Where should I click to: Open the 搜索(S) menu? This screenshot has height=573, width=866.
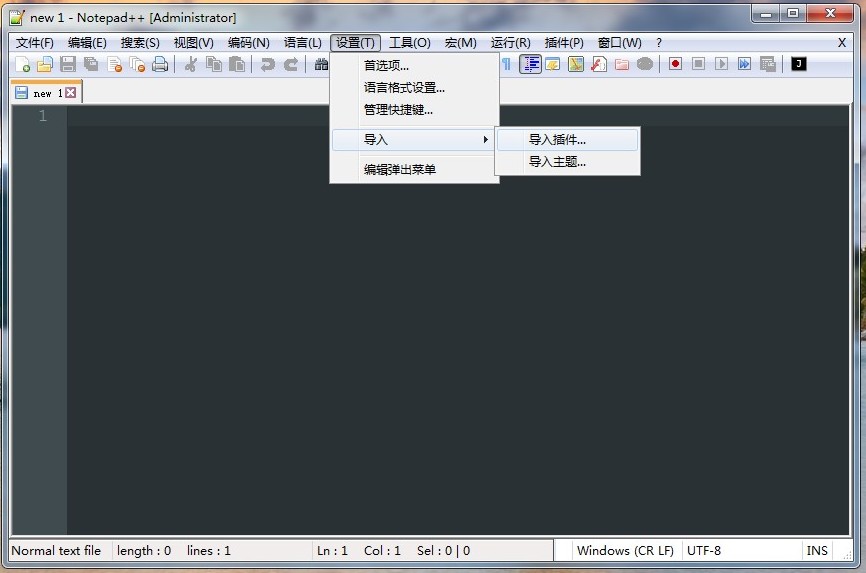pyautogui.click(x=140, y=43)
